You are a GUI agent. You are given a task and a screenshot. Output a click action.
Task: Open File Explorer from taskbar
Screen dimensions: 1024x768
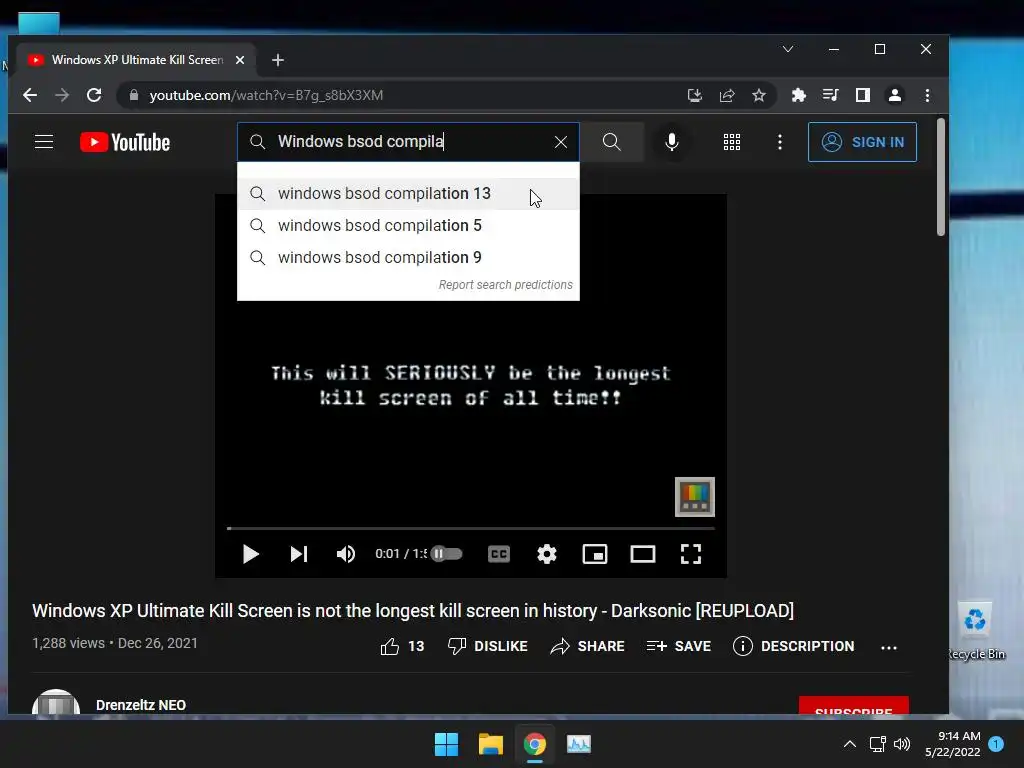(x=490, y=744)
